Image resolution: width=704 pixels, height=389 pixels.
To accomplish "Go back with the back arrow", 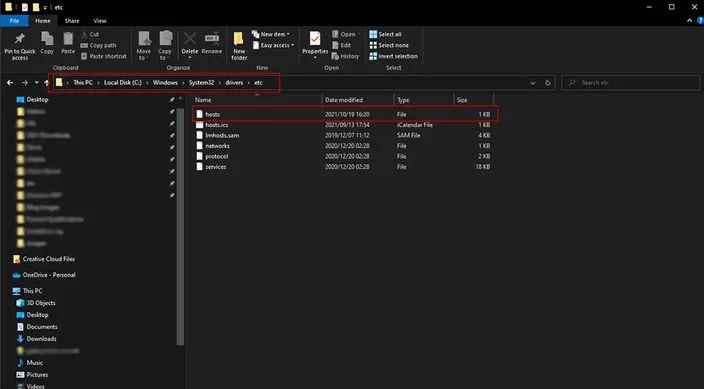I will coord(10,83).
